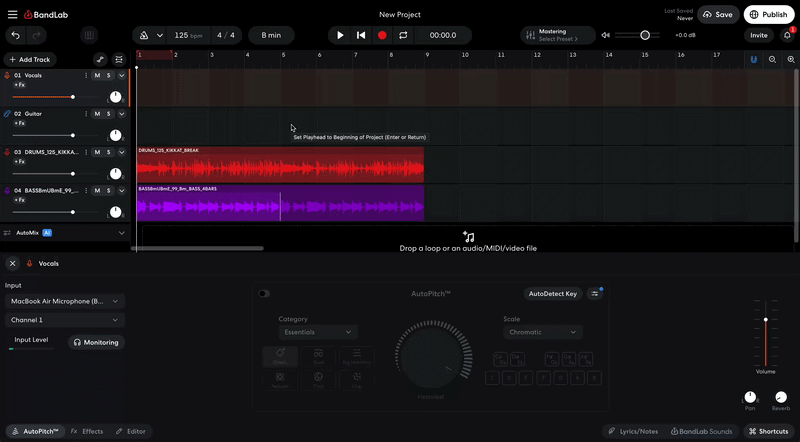Click the Add Track button
The image size is (800, 442).
click(30, 60)
